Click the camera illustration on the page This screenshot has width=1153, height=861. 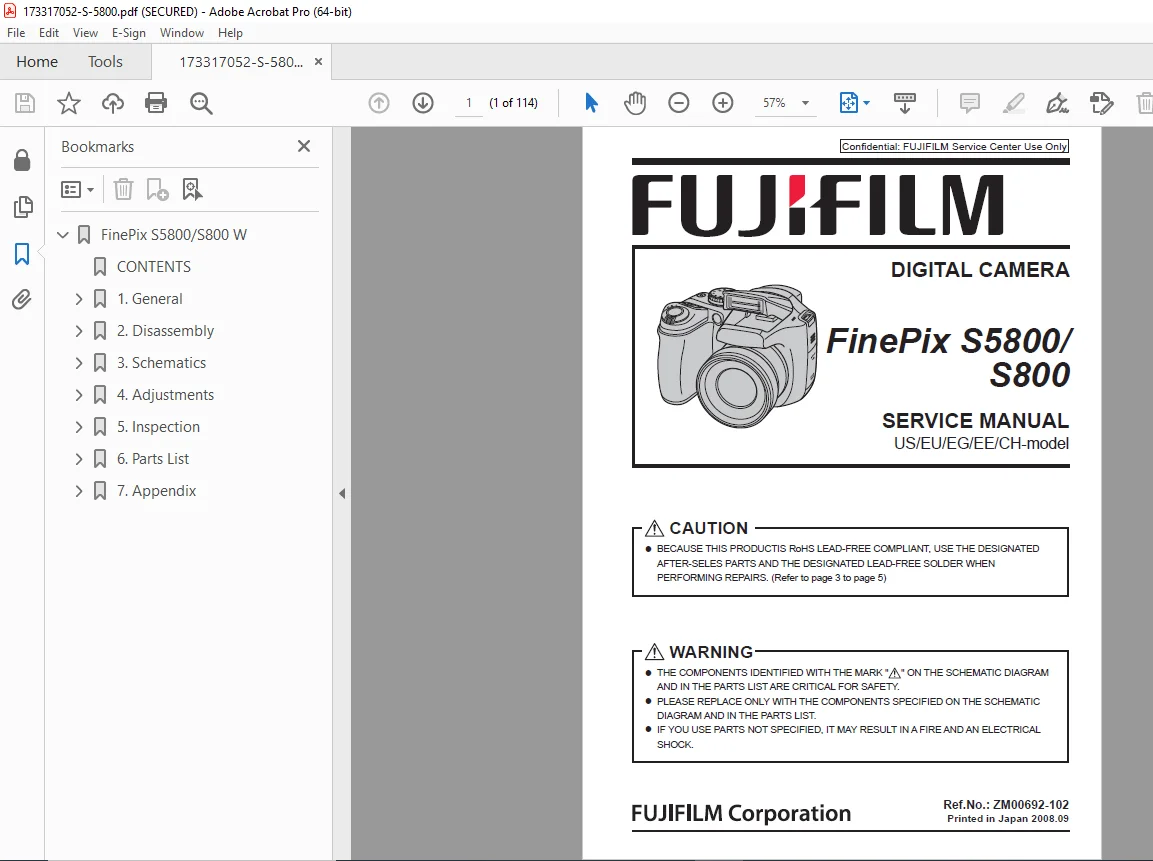pyautogui.click(x=737, y=356)
